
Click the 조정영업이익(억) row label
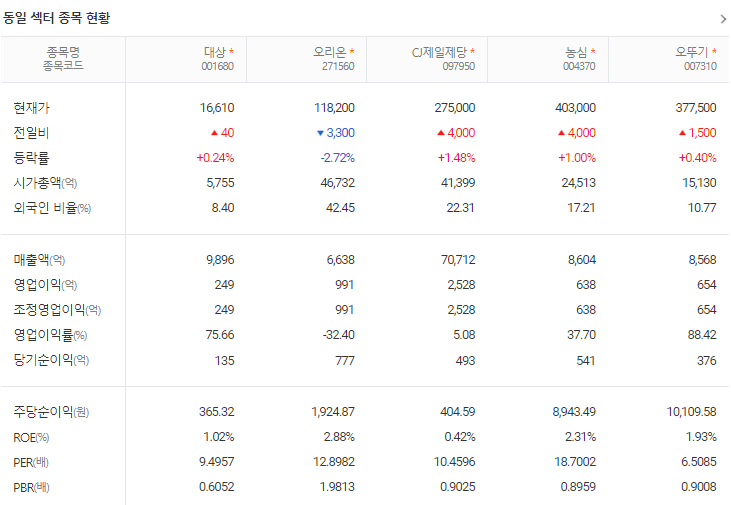[57, 310]
